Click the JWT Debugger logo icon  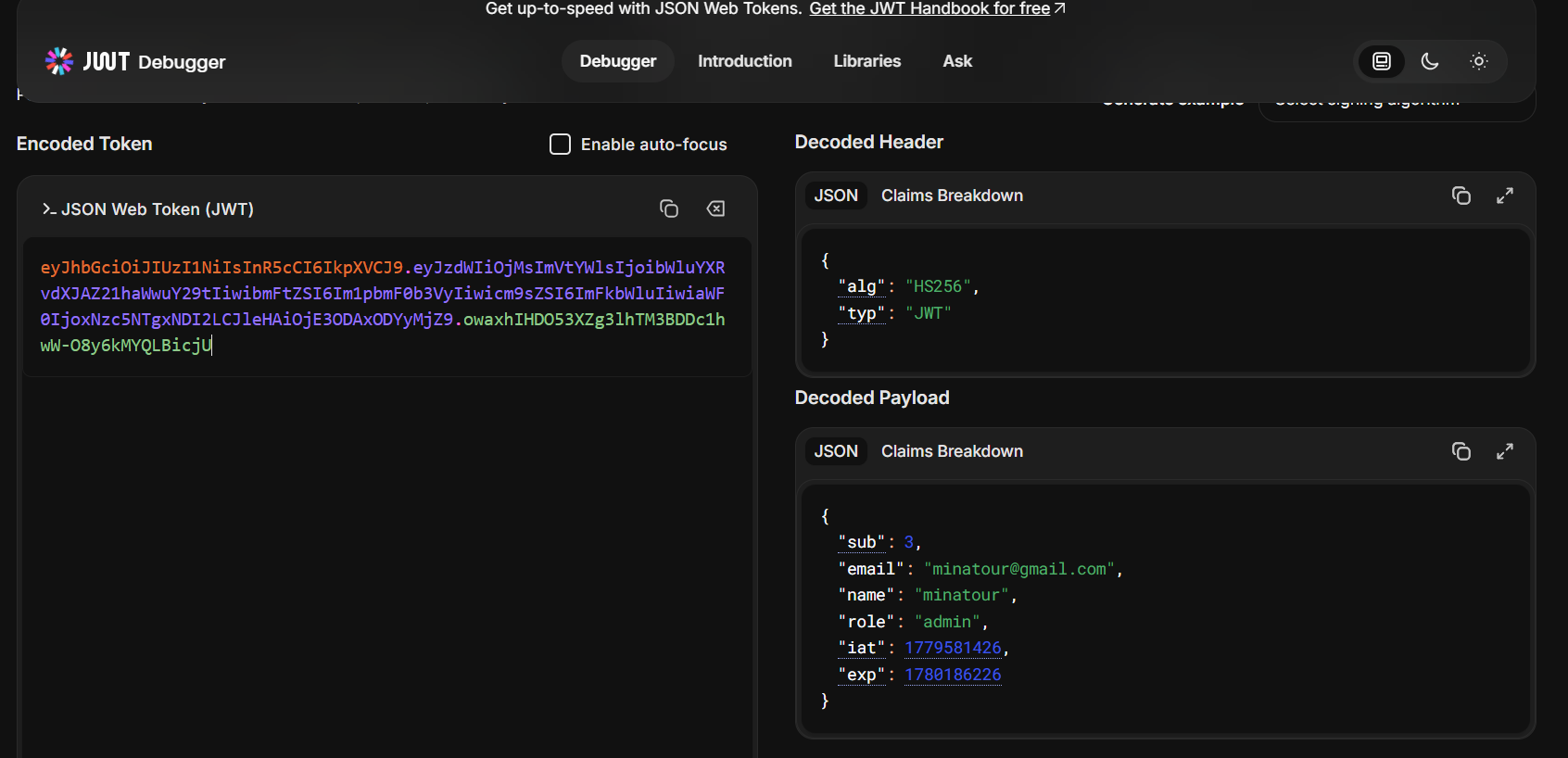coord(59,61)
